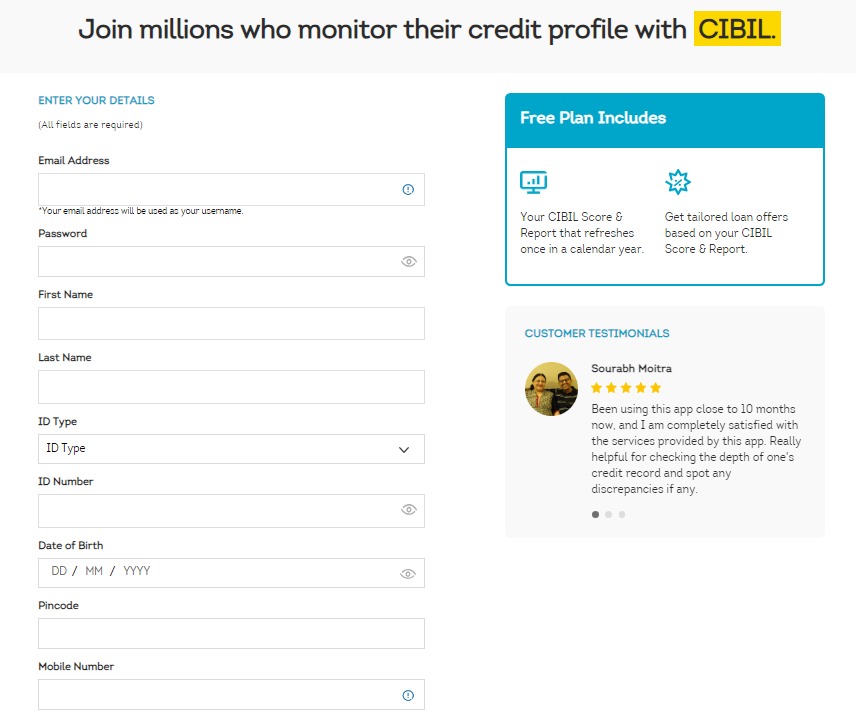Screen dimensions: 856x724
Task: Go to second testimonial carousel dot
Action: [x=609, y=515]
